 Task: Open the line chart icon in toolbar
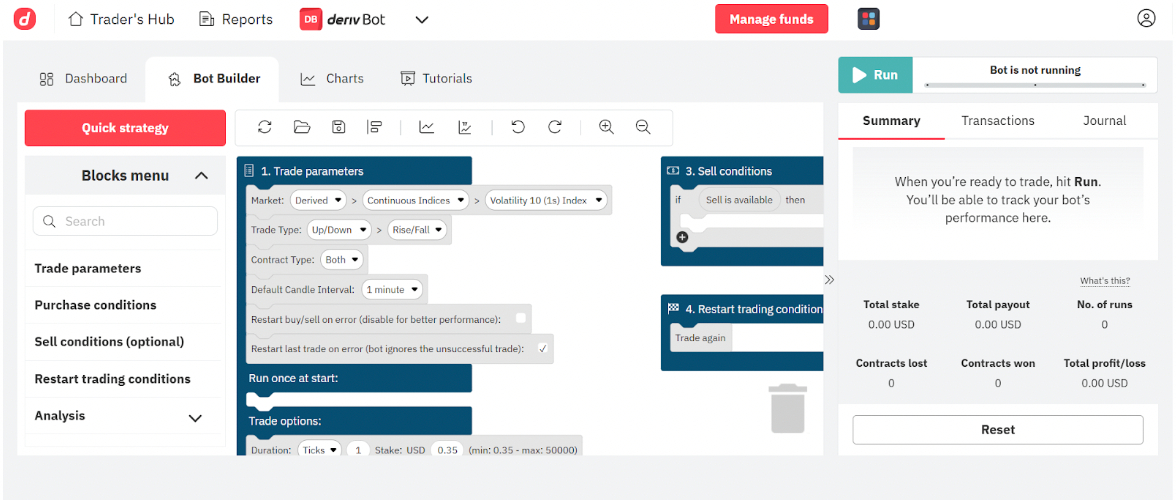click(427, 127)
